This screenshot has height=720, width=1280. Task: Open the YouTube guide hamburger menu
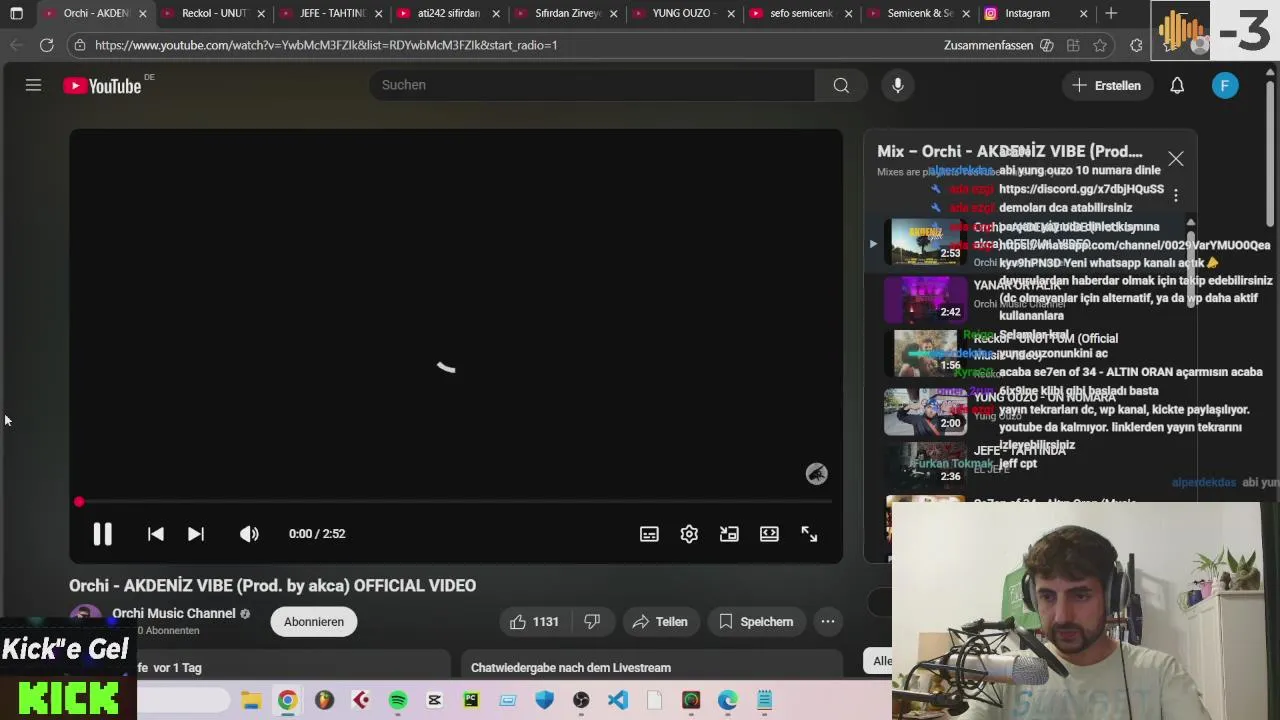[x=33, y=85]
